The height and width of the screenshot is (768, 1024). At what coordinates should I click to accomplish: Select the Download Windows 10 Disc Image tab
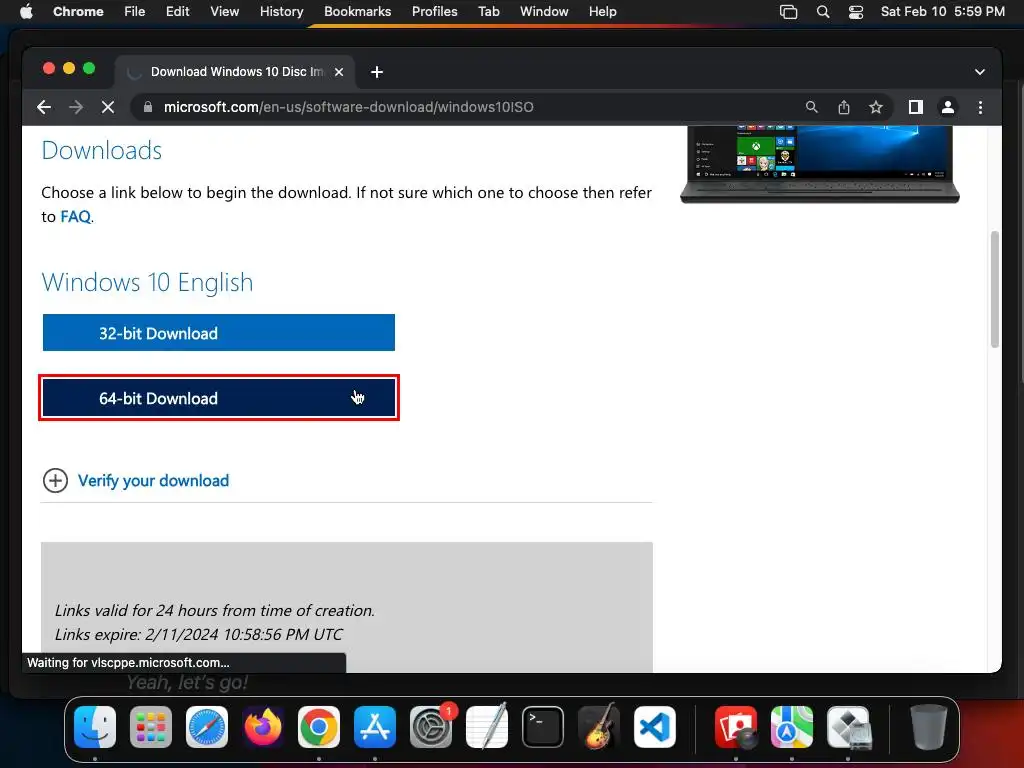(235, 72)
